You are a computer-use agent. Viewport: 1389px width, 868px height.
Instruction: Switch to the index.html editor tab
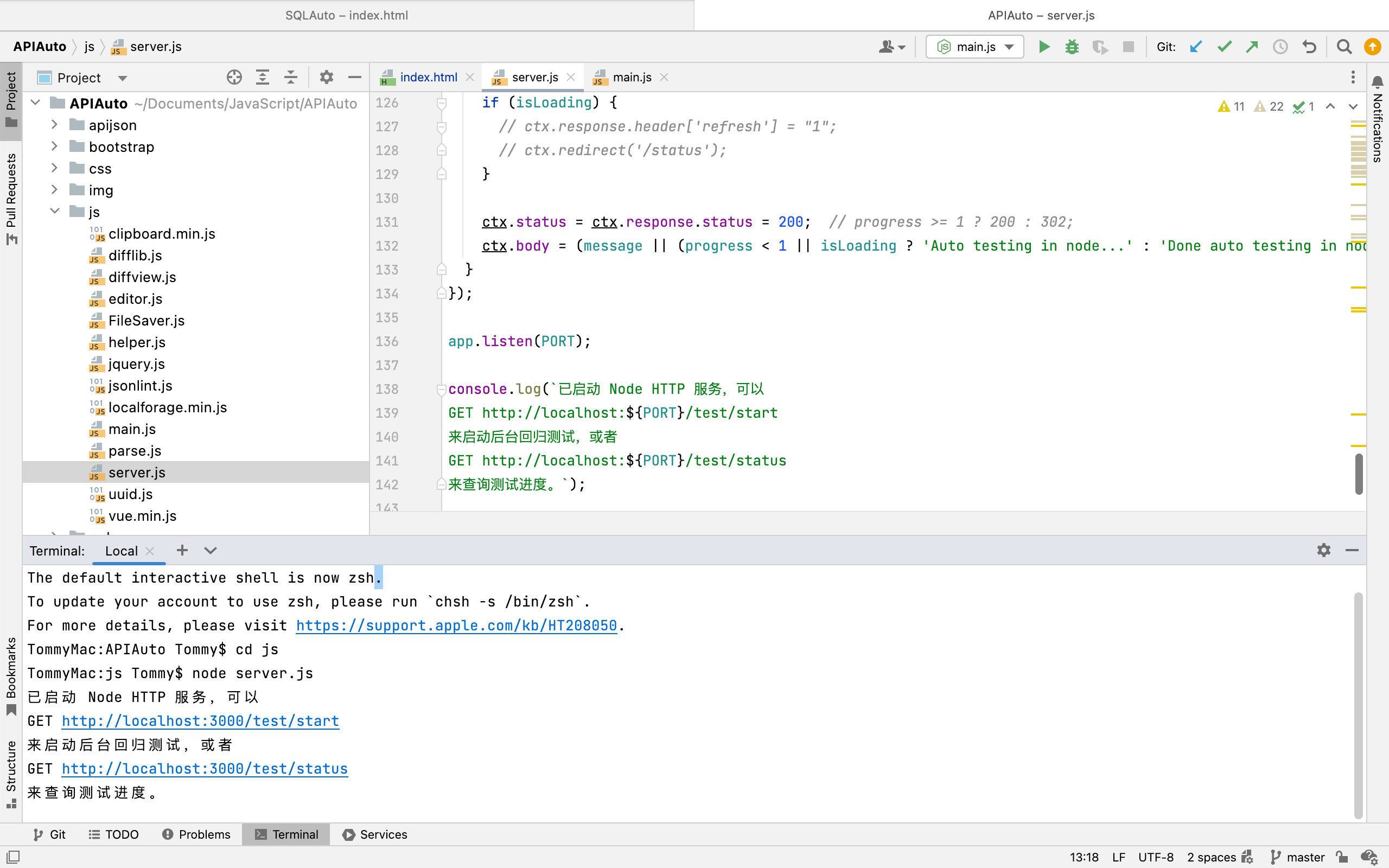428,77
